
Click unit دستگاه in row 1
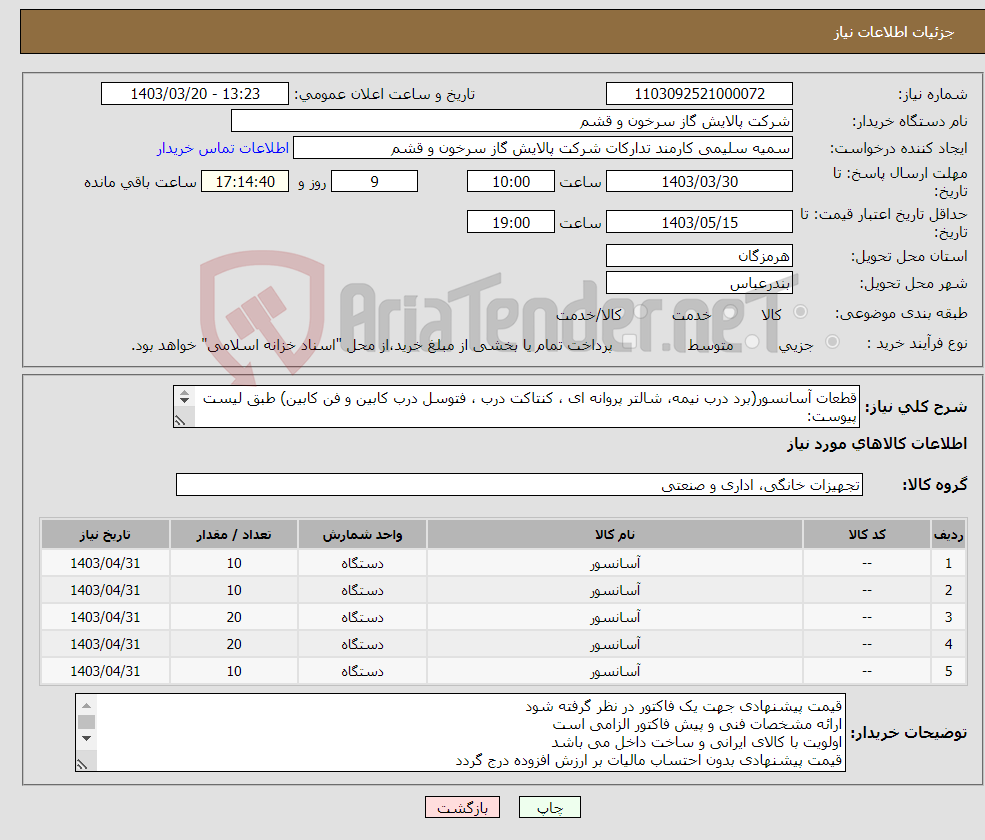pyautogui.click(x=362, y=564)
